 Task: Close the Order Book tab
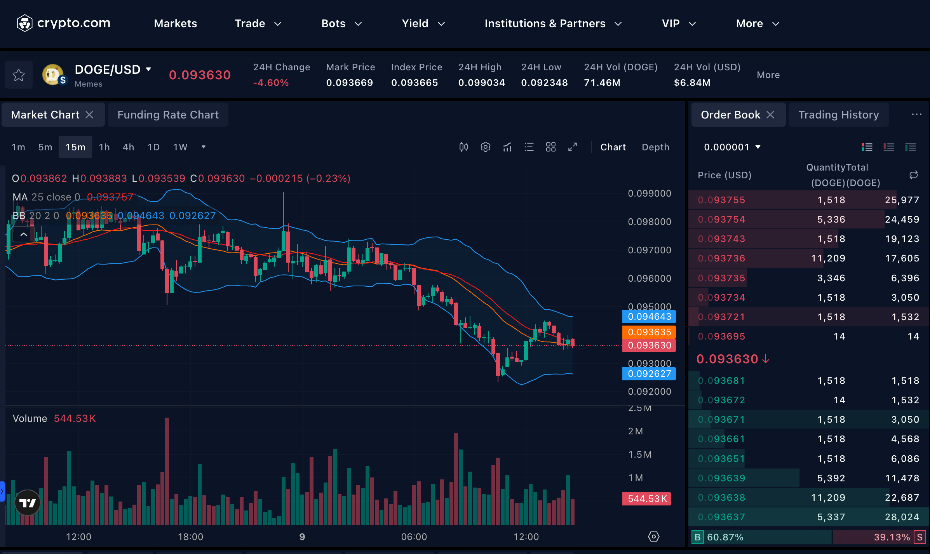point(770,114)
